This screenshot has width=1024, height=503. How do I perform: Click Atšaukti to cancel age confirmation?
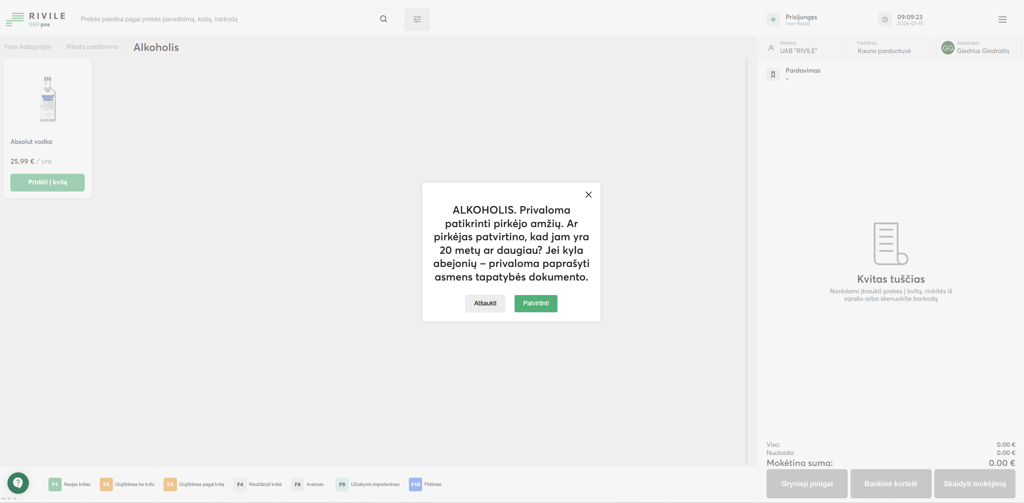(485, 303)
